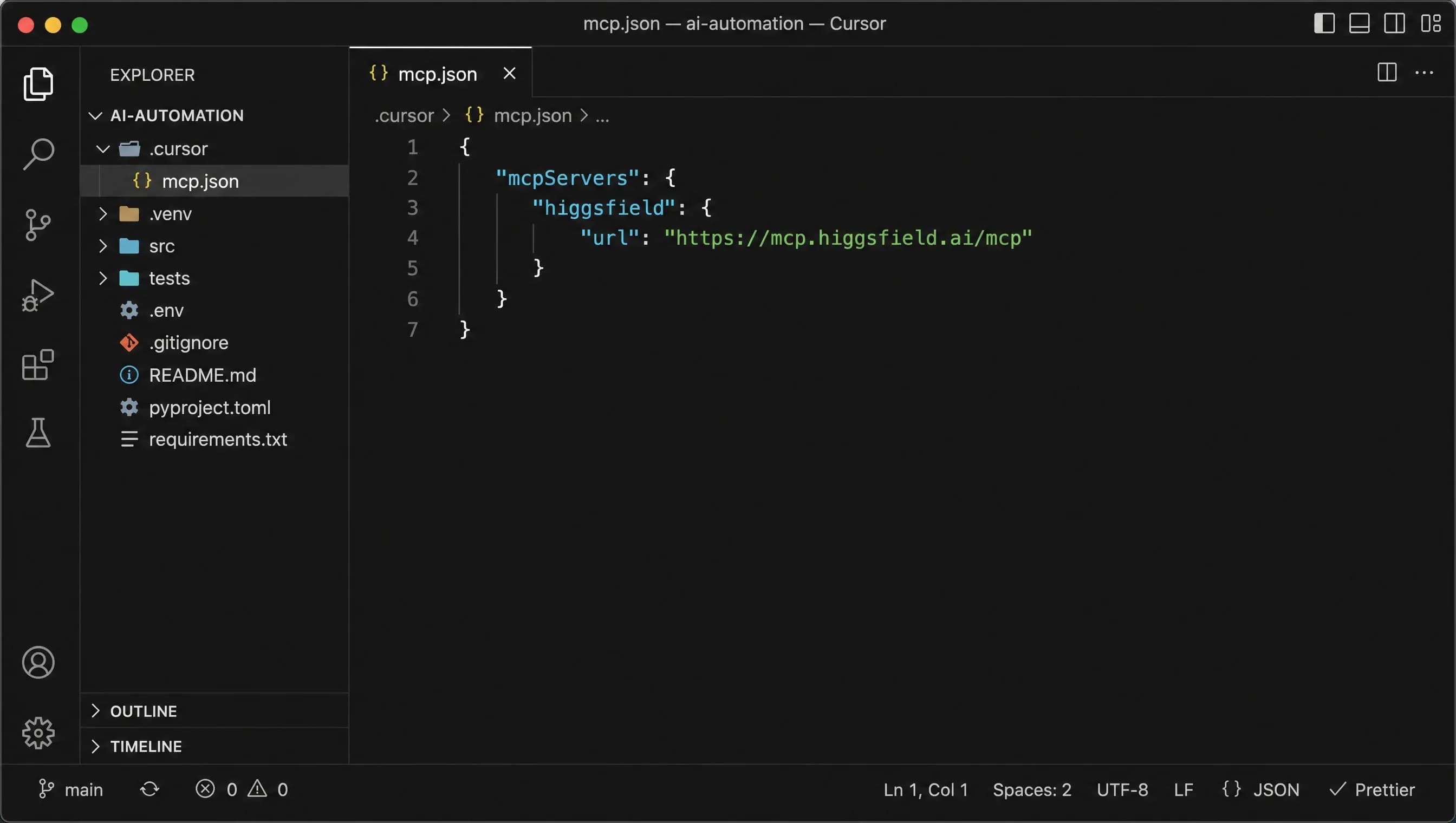Open the errors and warnings problems indicator
This screenshot has height=823, width=1456.
(x=242, y=789)
